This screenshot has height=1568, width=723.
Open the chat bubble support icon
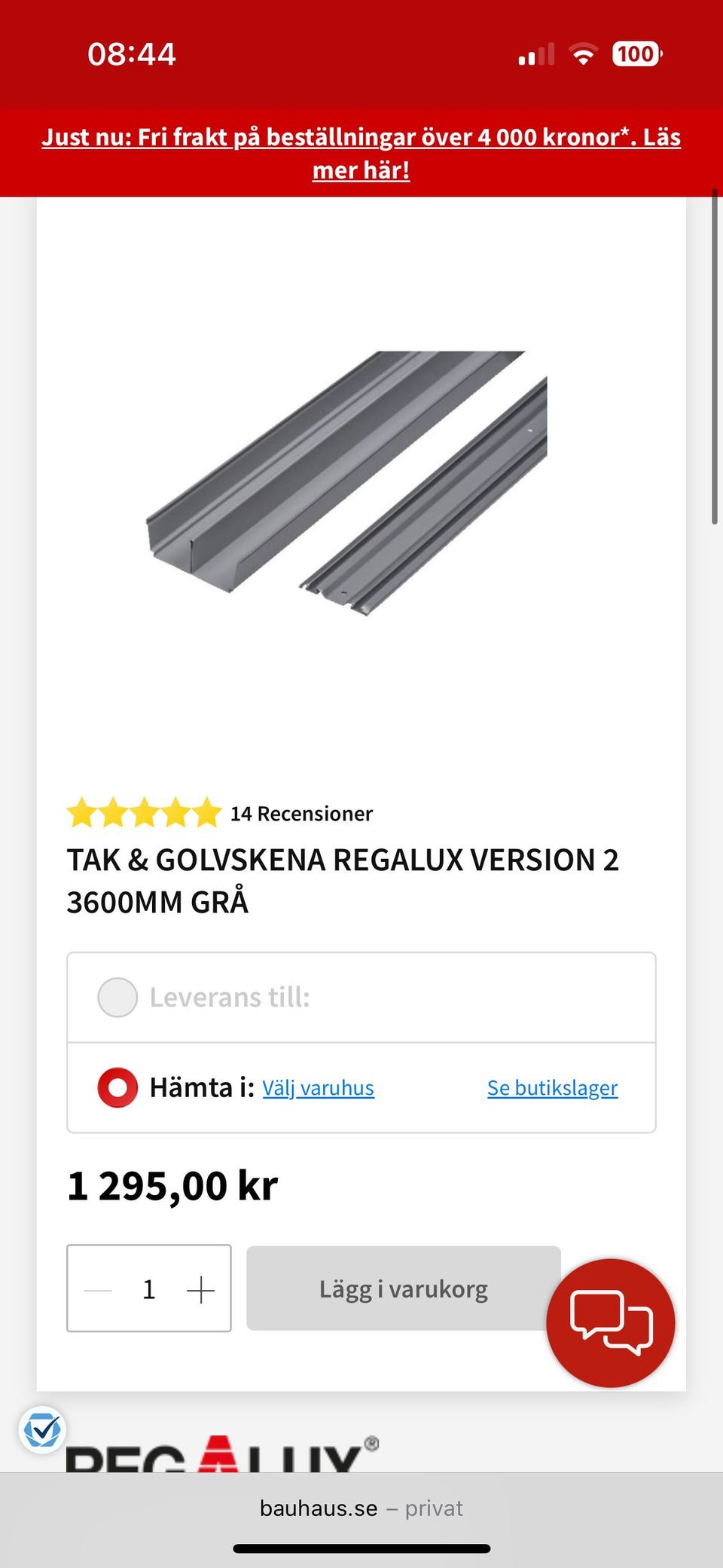(610, 1322)
